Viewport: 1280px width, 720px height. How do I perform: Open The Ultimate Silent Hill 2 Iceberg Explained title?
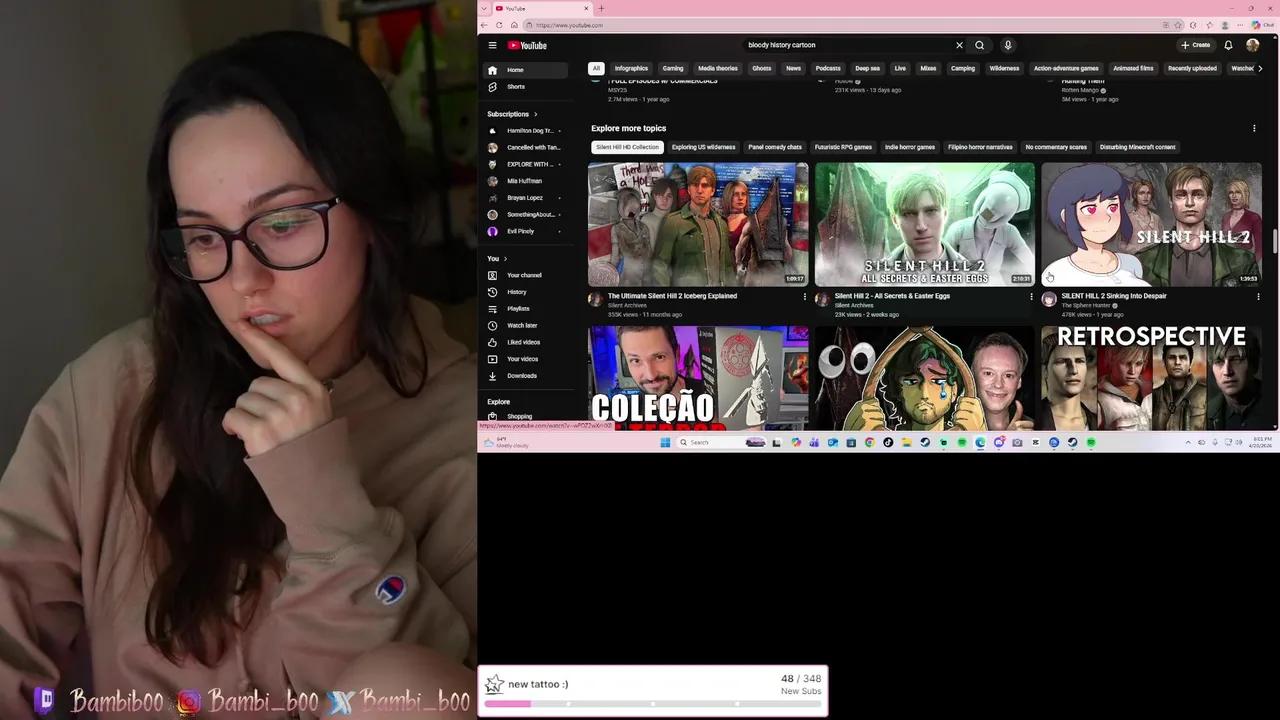click(672, 296)
